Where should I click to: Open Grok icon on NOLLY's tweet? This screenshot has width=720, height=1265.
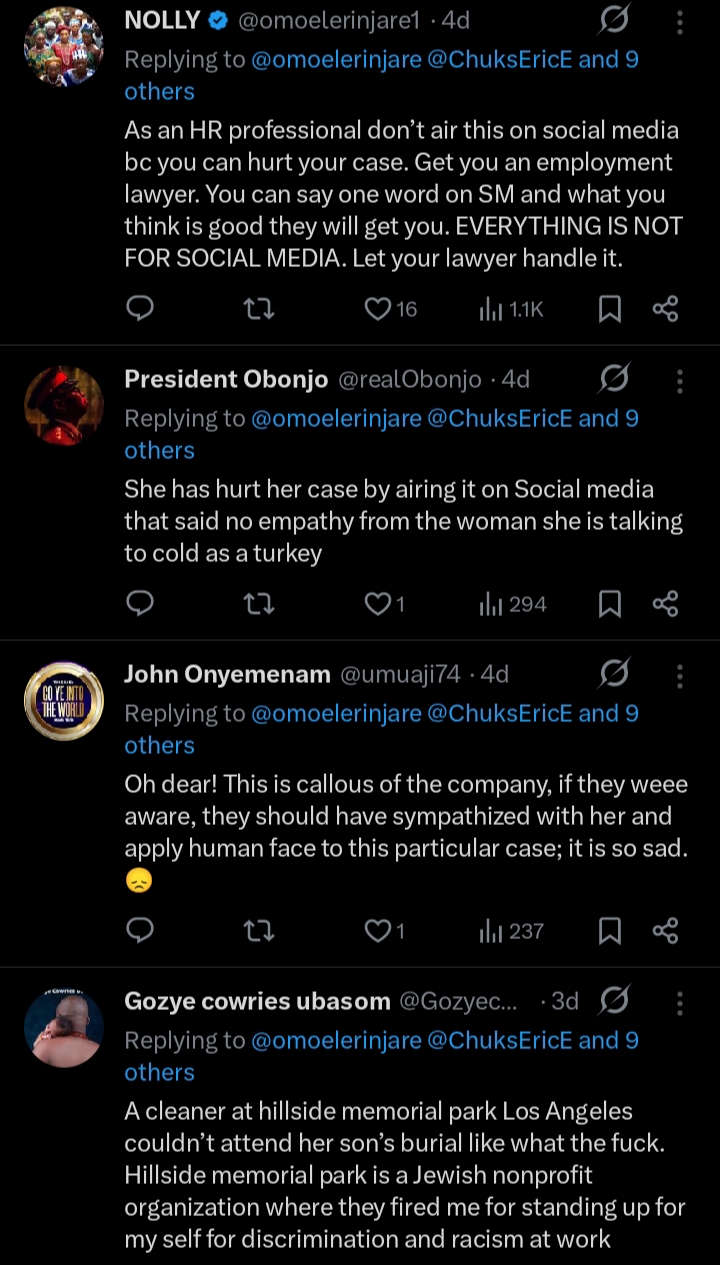tap(614, 20)
